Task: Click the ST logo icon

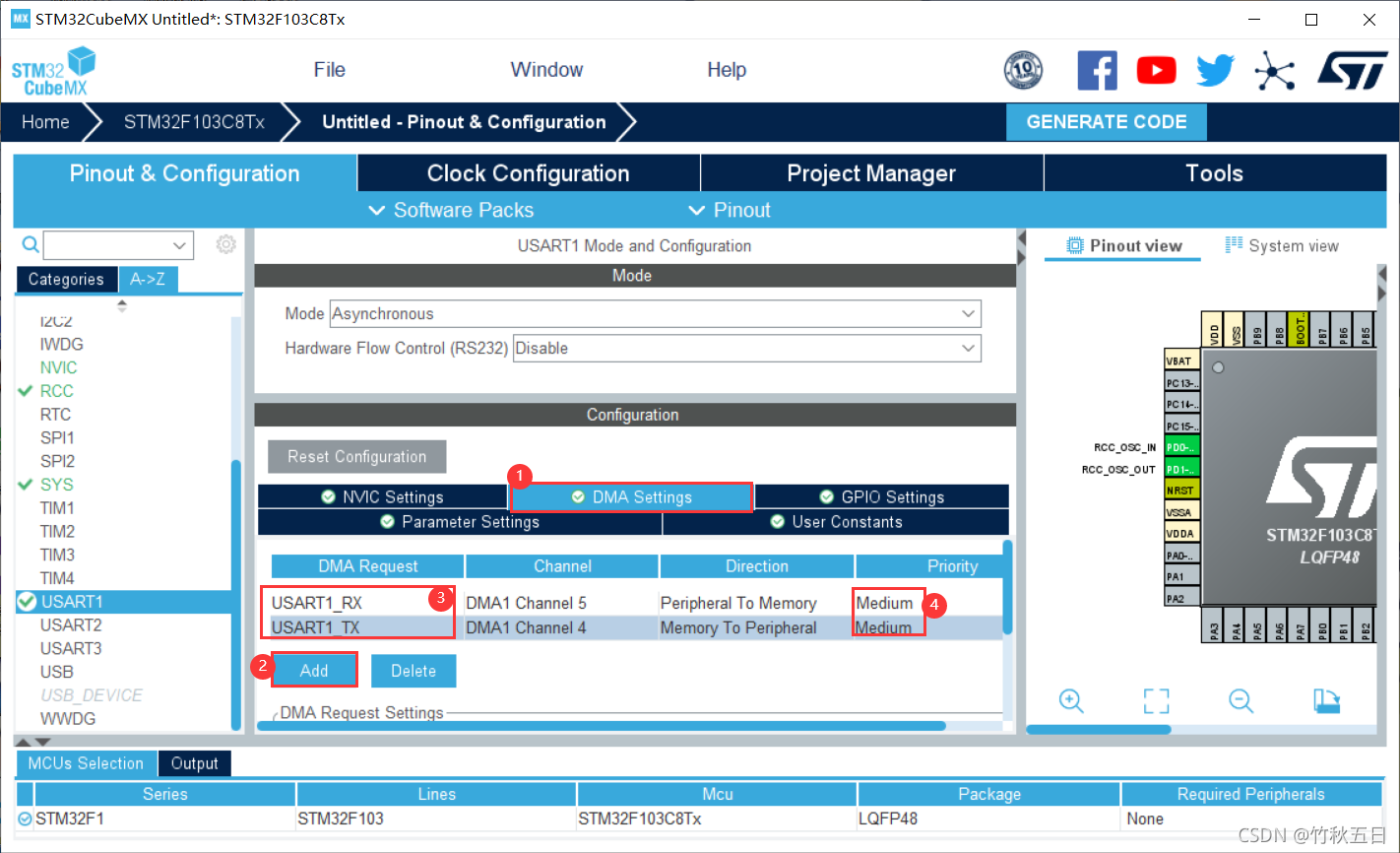Action: (x=1352, y=70)
